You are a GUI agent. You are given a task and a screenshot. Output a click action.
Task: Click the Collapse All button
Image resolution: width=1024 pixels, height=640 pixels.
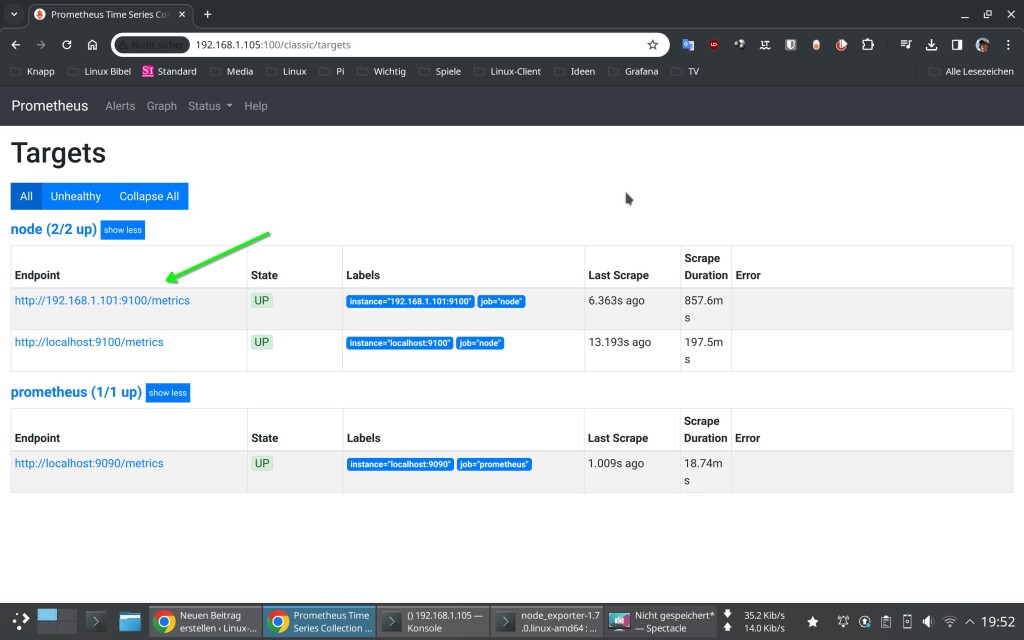(149, 197)
